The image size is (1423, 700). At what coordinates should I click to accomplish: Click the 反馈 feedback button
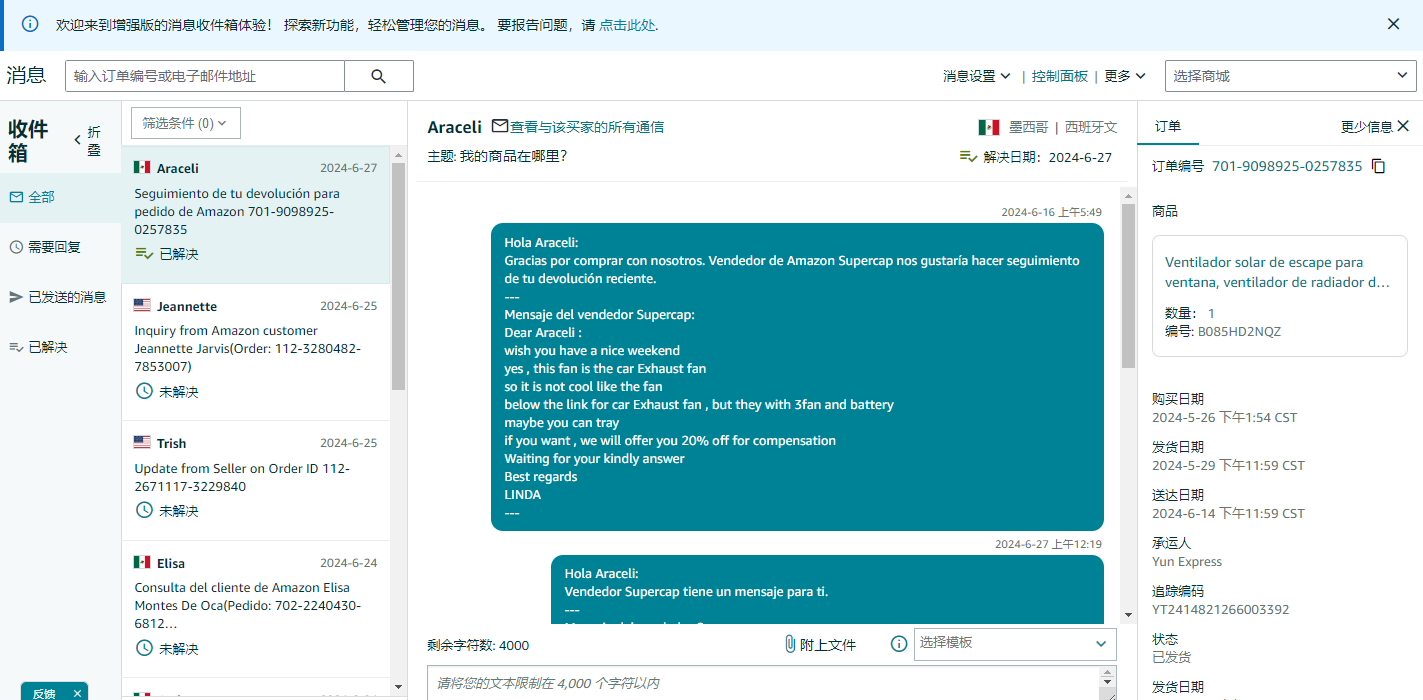pyautogui.click(x=44, y=693)
